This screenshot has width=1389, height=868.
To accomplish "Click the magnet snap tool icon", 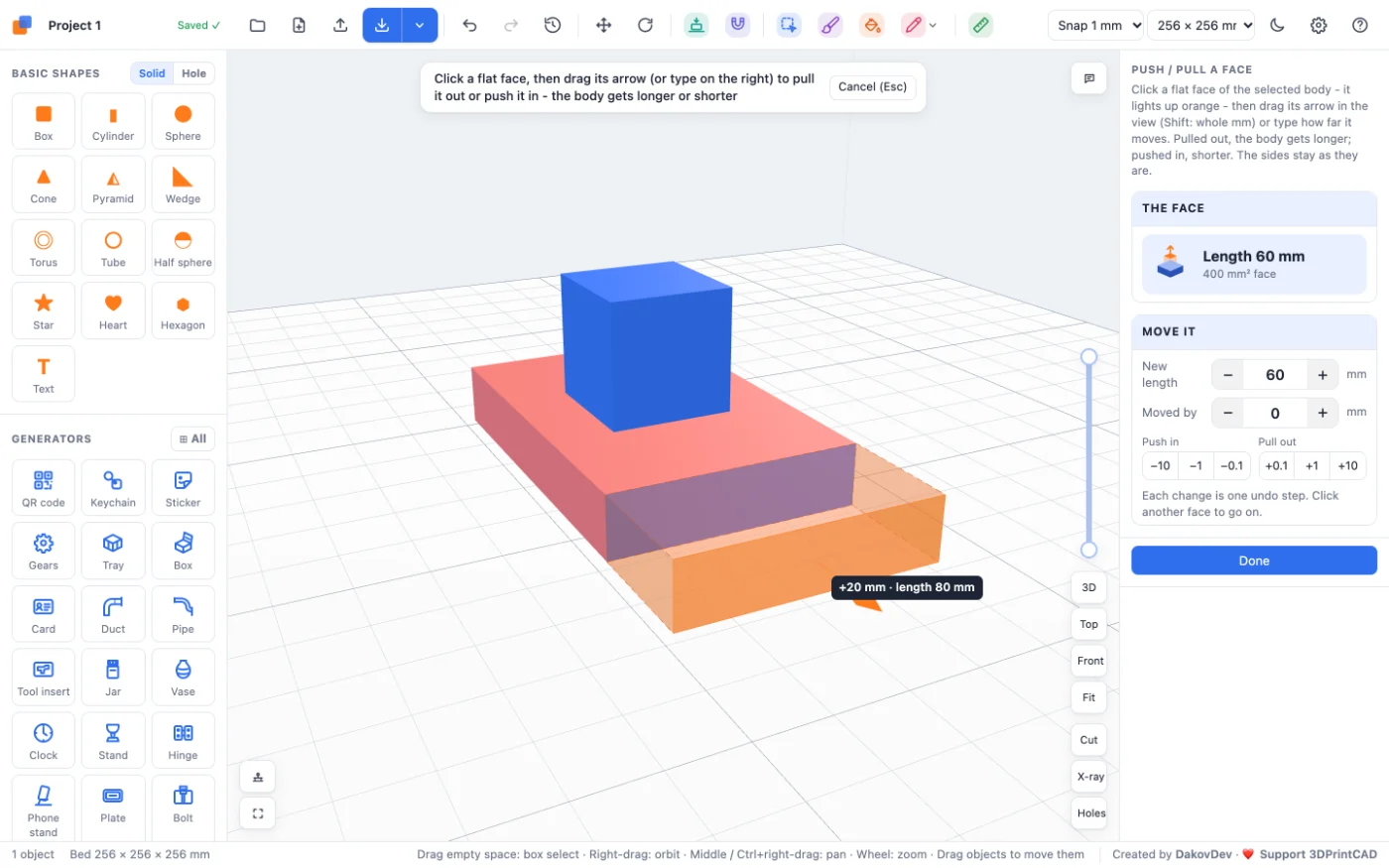I will [737, 25].
